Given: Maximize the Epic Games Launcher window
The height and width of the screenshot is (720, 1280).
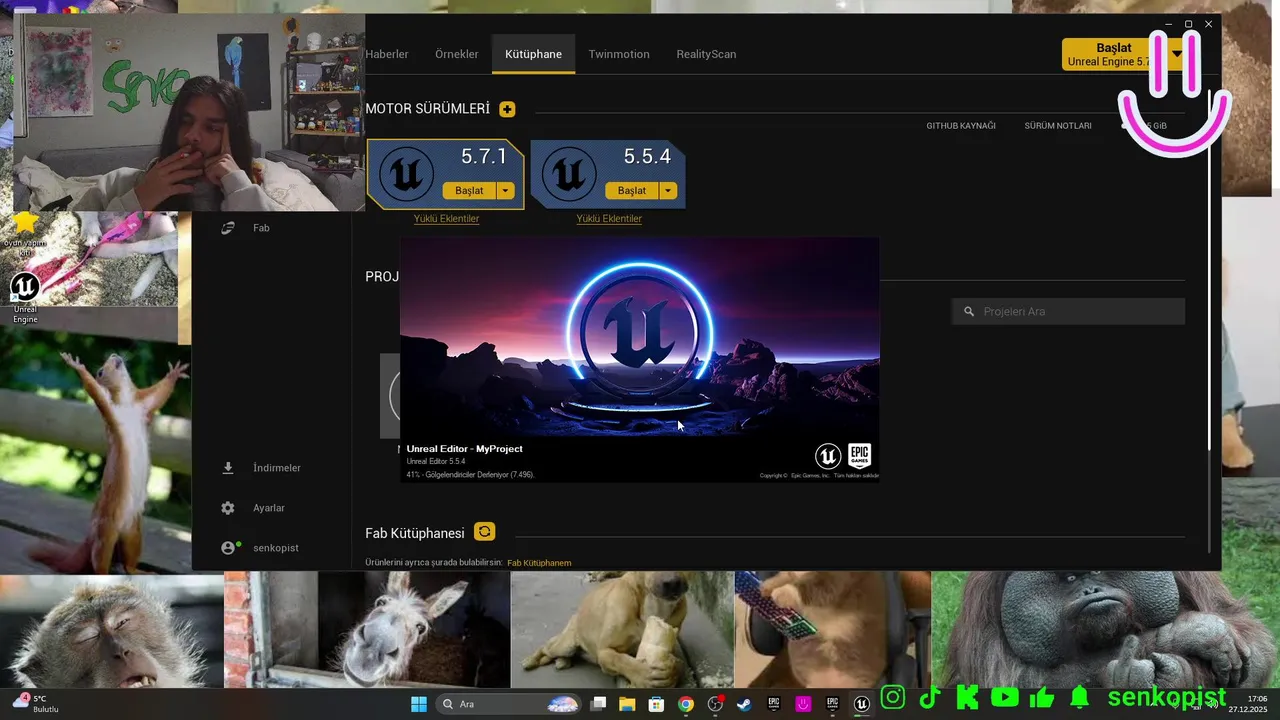Looking at the screenshot, I should click(1188, 24).
